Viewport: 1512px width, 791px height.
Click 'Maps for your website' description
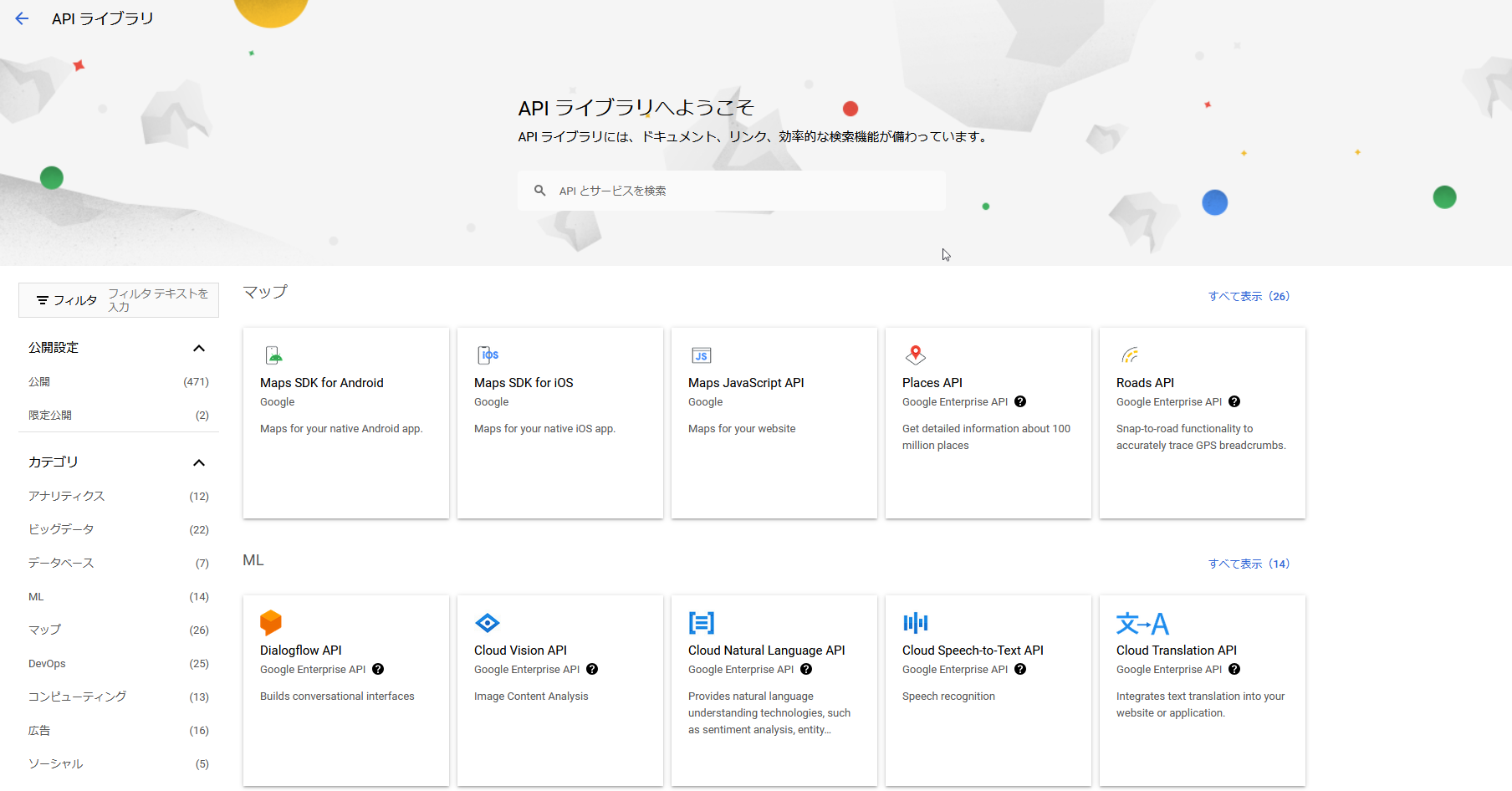click(742, 429)
